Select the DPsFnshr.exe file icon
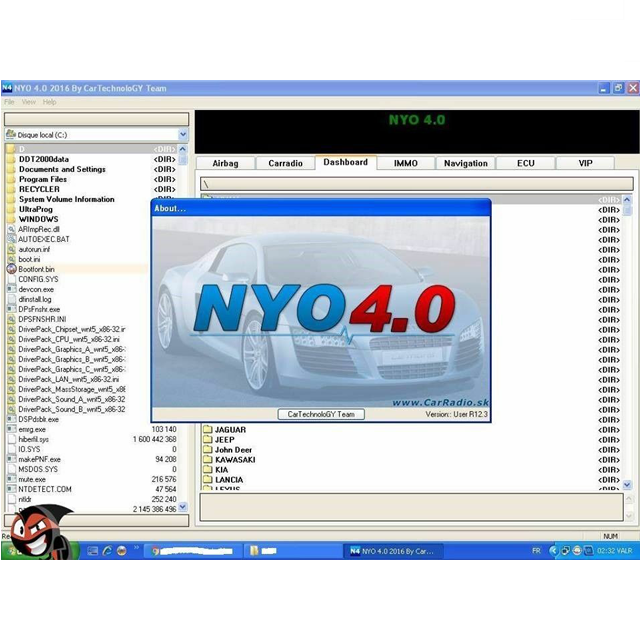Screen dimensions: 640x640 tap(11, 309)
